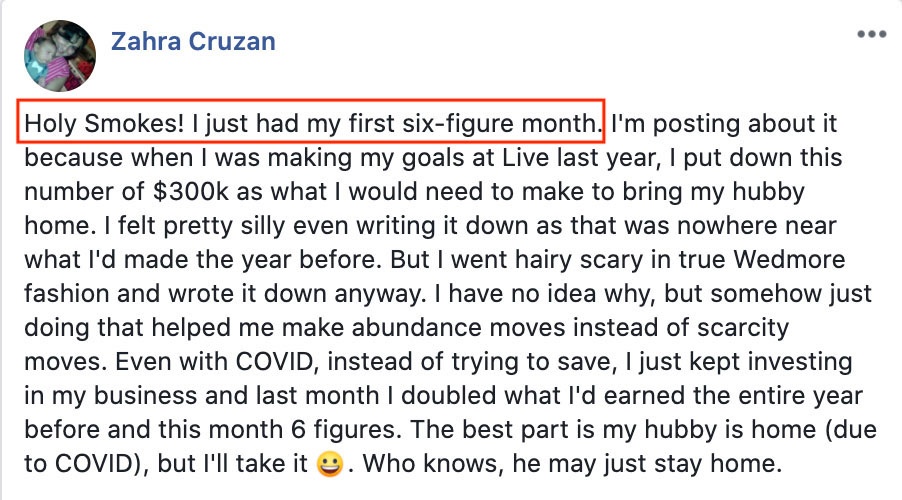Click Zahra Cruzan's profile picture
The height and width of the screenshot is (500, 902).
pyautogui.click(x=59, y=56)
